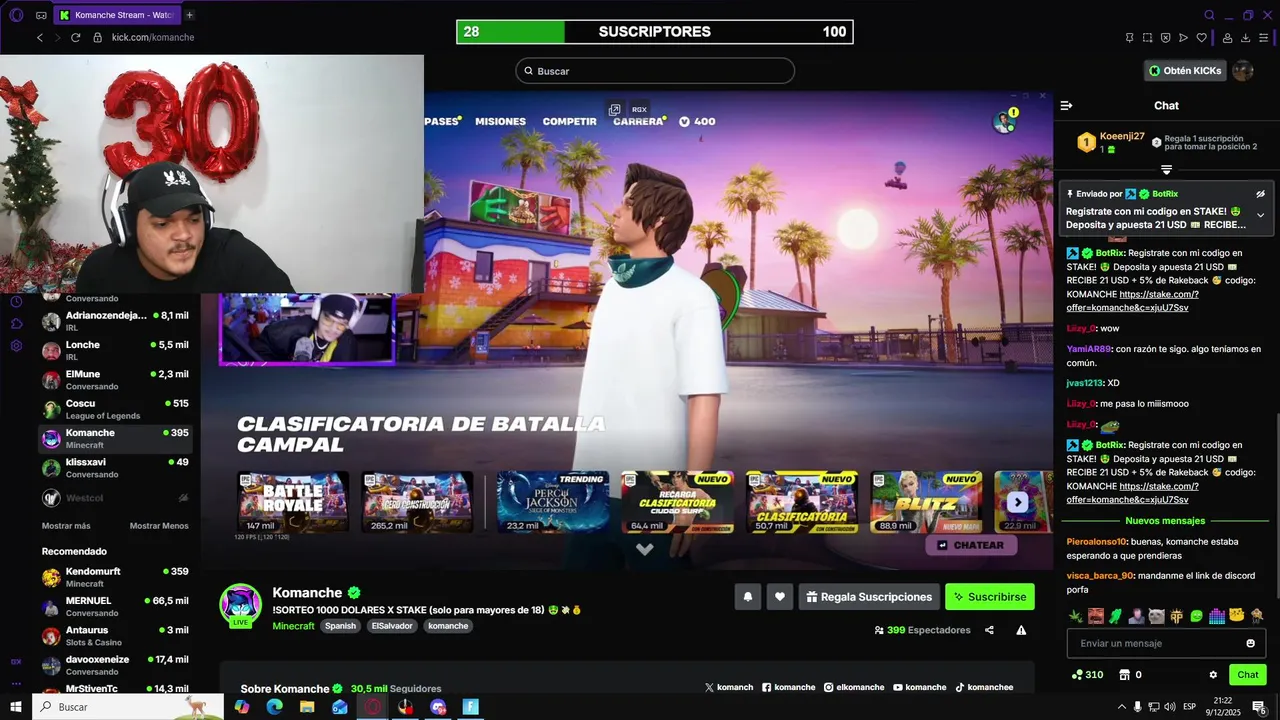Click Mostrar Menos in sidebar
1280x720 pixels.
click(159, 526)
